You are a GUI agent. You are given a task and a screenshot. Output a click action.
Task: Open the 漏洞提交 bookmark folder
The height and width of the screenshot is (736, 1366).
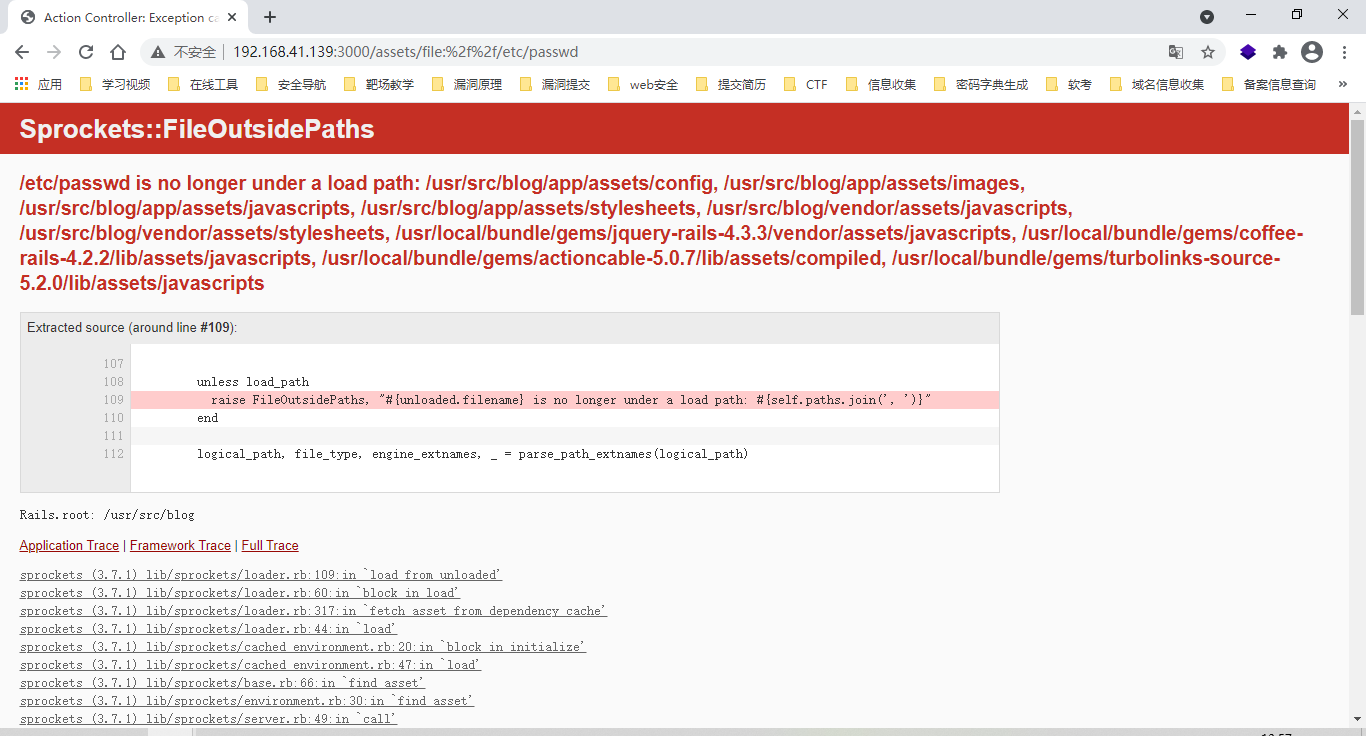[555, 84]
